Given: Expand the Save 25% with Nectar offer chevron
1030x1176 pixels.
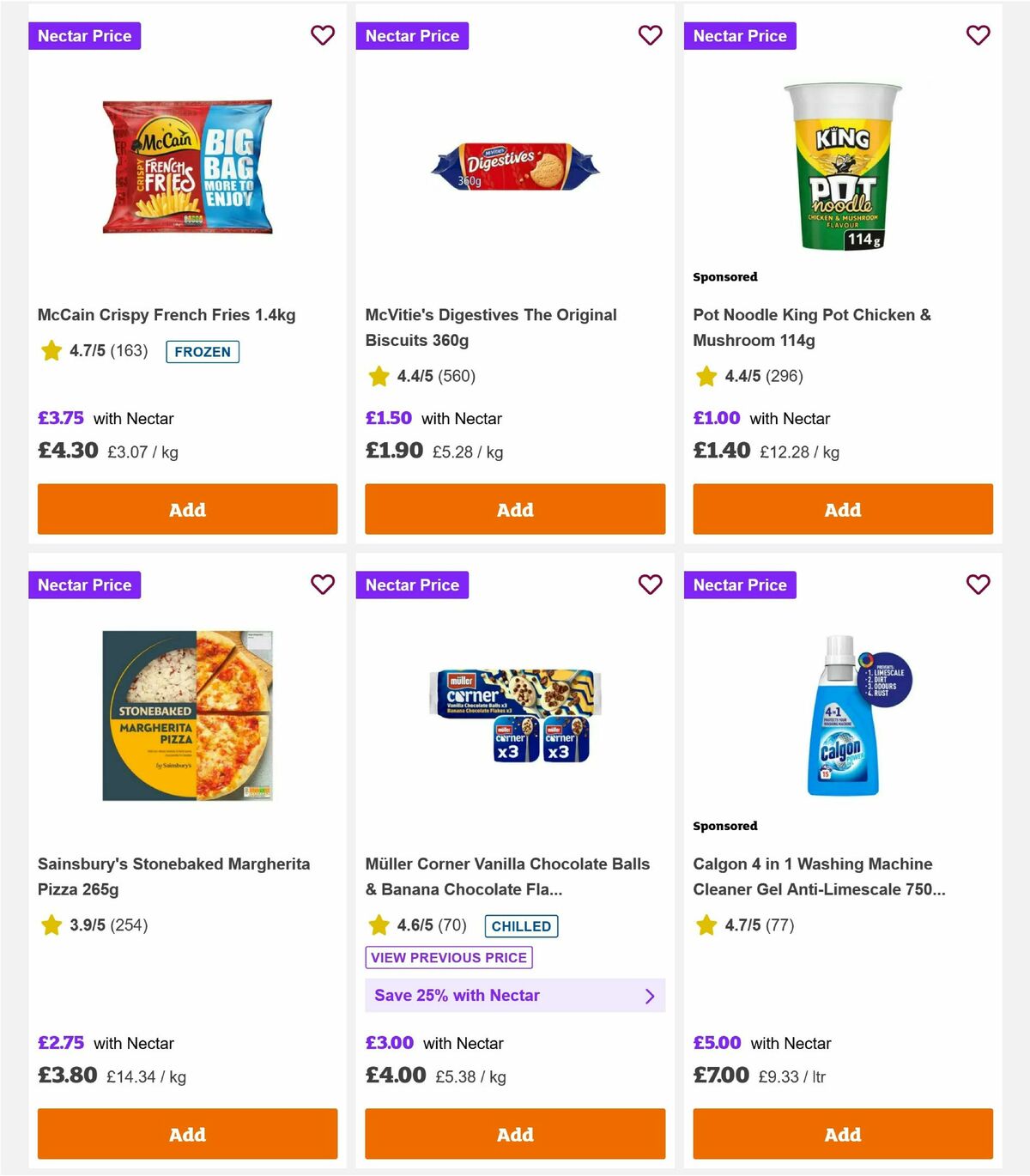Looking at the screenshot, I should pos(650,995).
